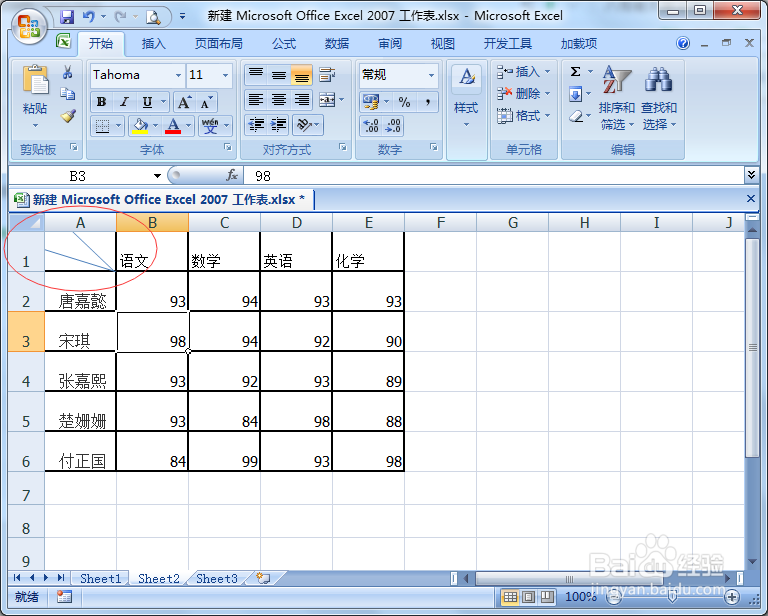The height and width of the screenshot is (616, 768).
Task: Expand the Name Box dropdown arrow
Action: click(157, 176)
